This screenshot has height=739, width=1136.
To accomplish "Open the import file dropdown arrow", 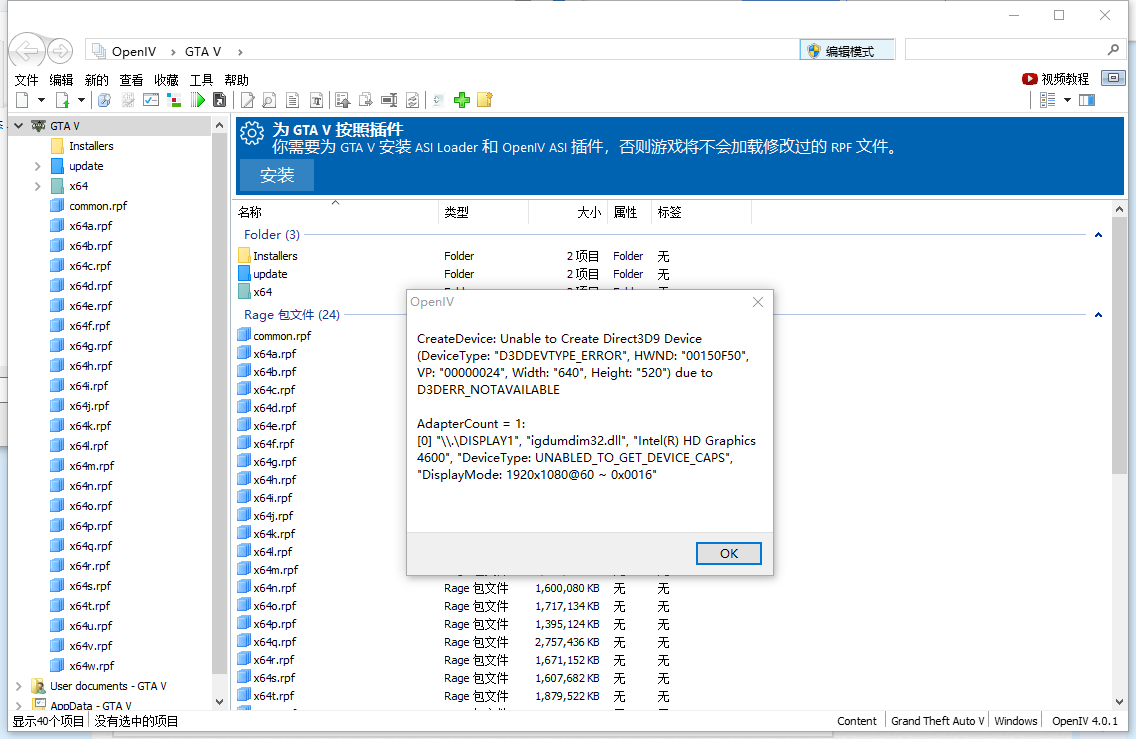I will coord(81,100).
